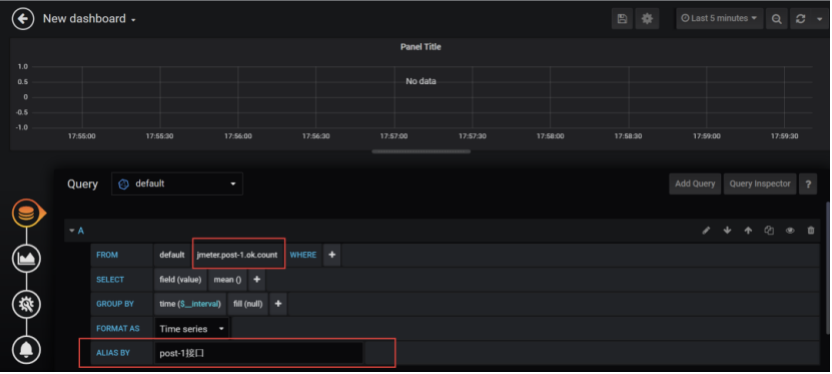Select the jmeter.post-1.ok.count measurement
832x374 pixels.
coord(237,255)
